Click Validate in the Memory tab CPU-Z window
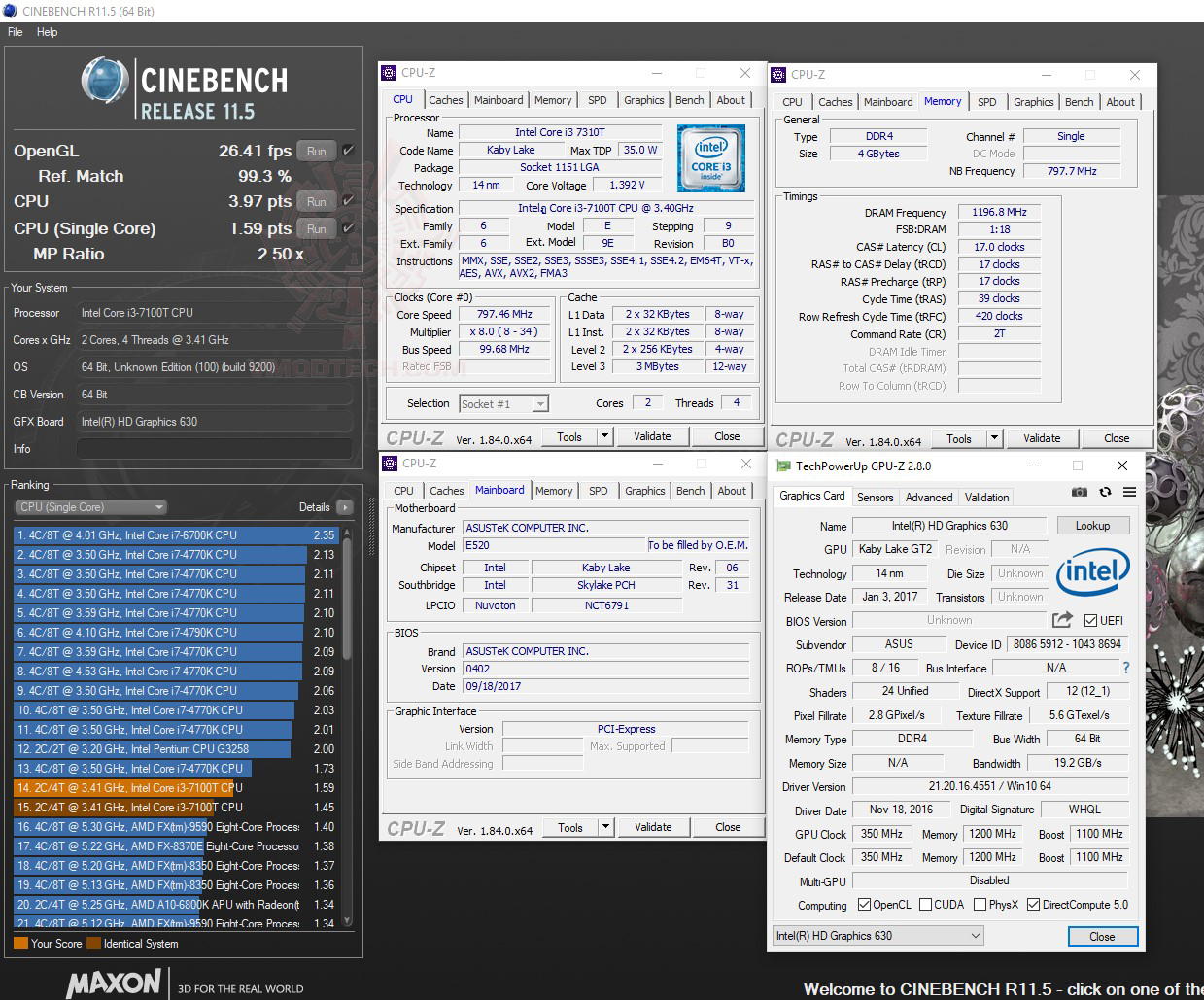The width and height of the screenshot is (1204, 1000). click(1041, 438)
